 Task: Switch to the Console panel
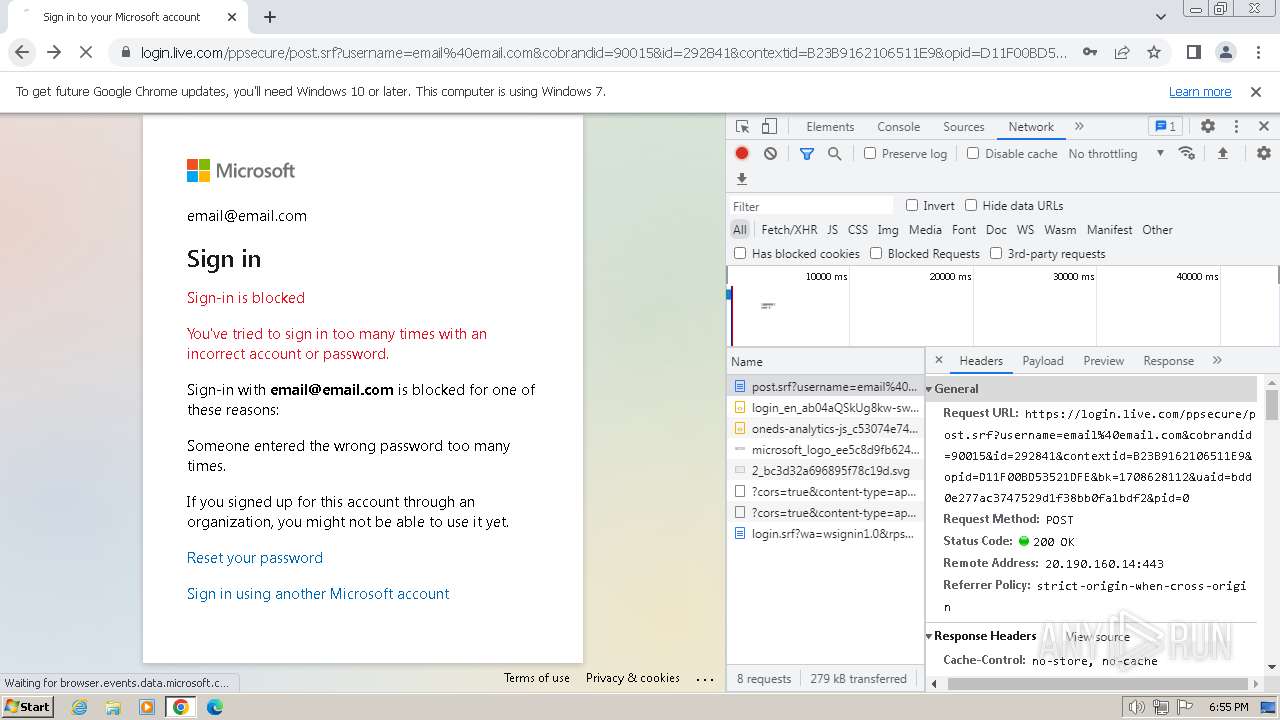coord(898,127)
